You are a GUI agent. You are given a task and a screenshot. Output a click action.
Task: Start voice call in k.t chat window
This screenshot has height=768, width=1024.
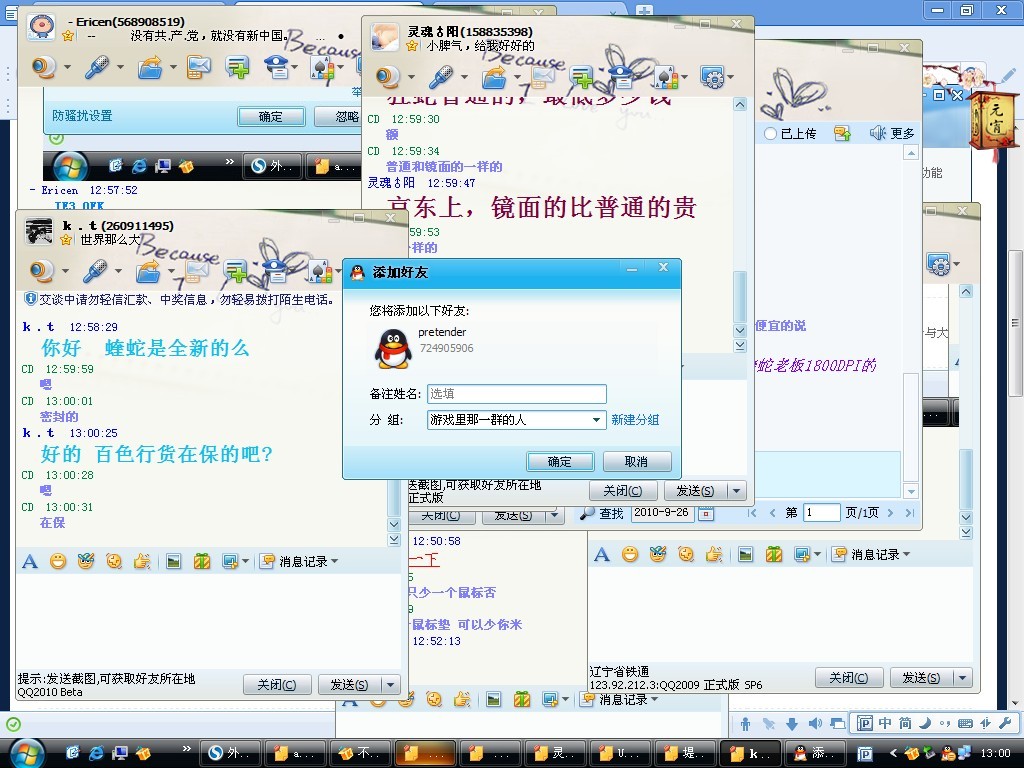coord(95,270)
